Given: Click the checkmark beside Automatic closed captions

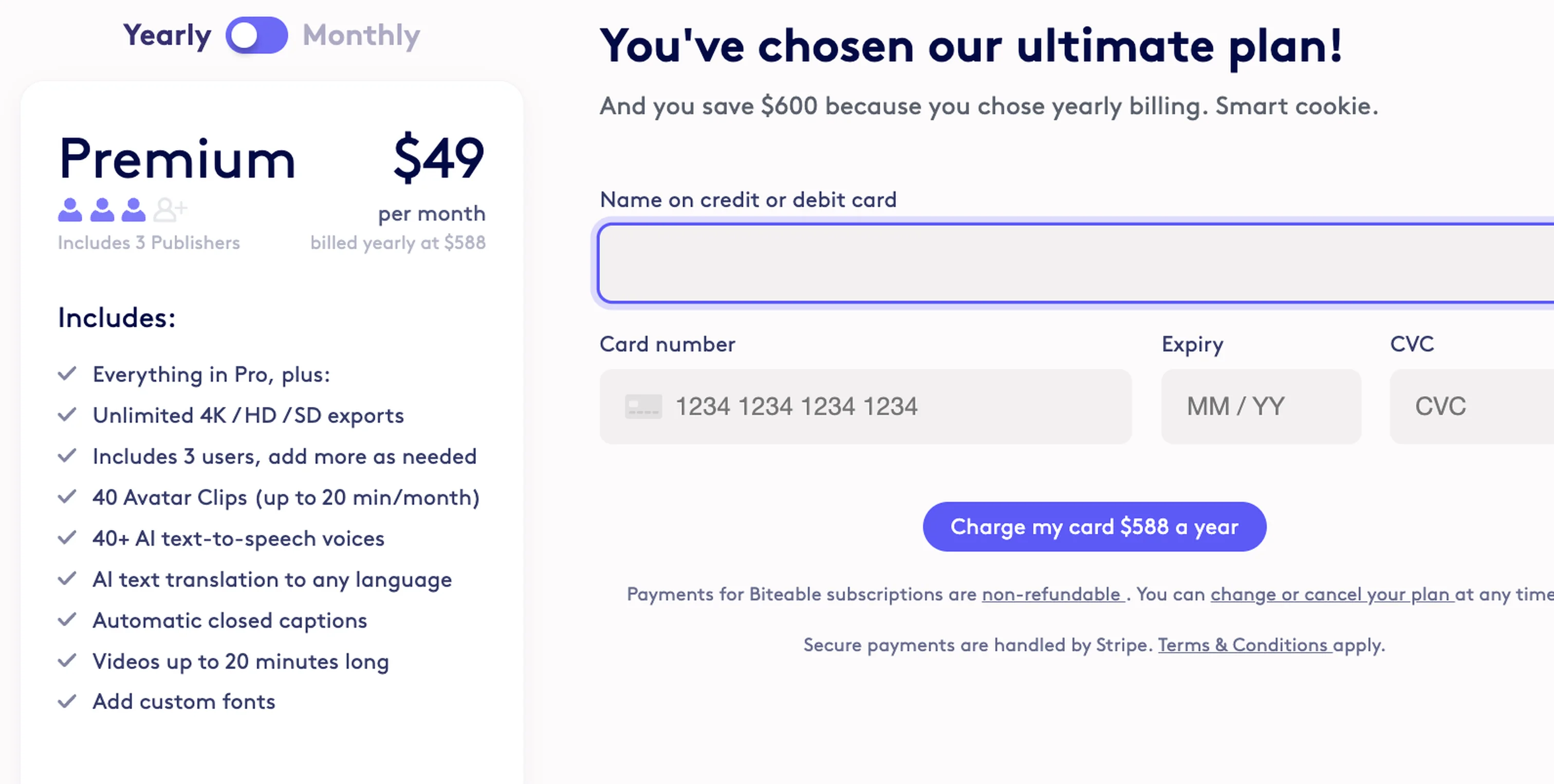Looking at the screenshot, I should (x=67, y=620).
